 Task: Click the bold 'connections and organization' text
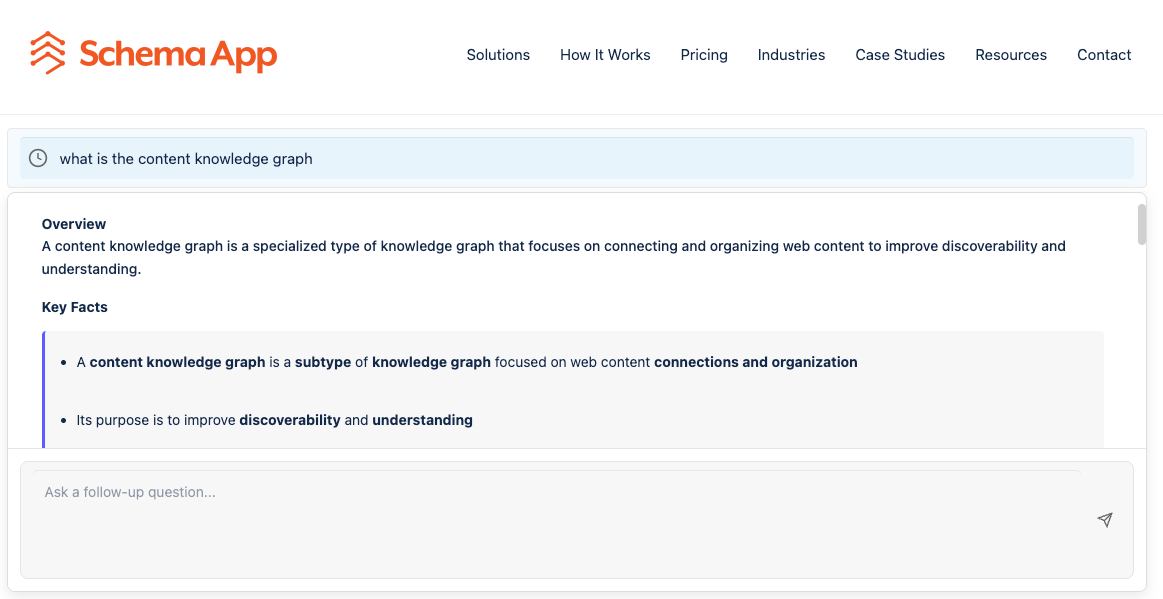pyautogui.click(x=755, y=363)
